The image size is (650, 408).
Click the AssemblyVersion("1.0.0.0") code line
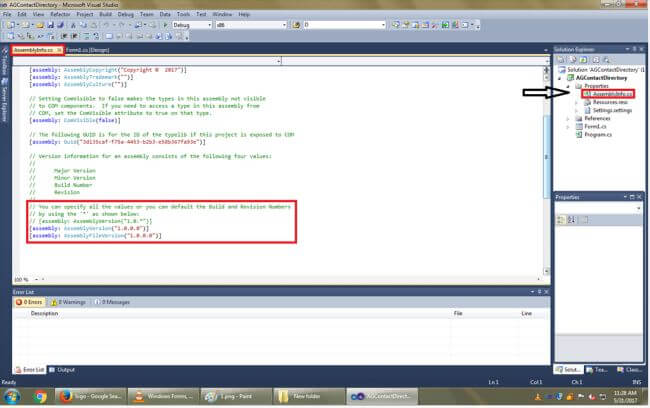pos(89,228)
